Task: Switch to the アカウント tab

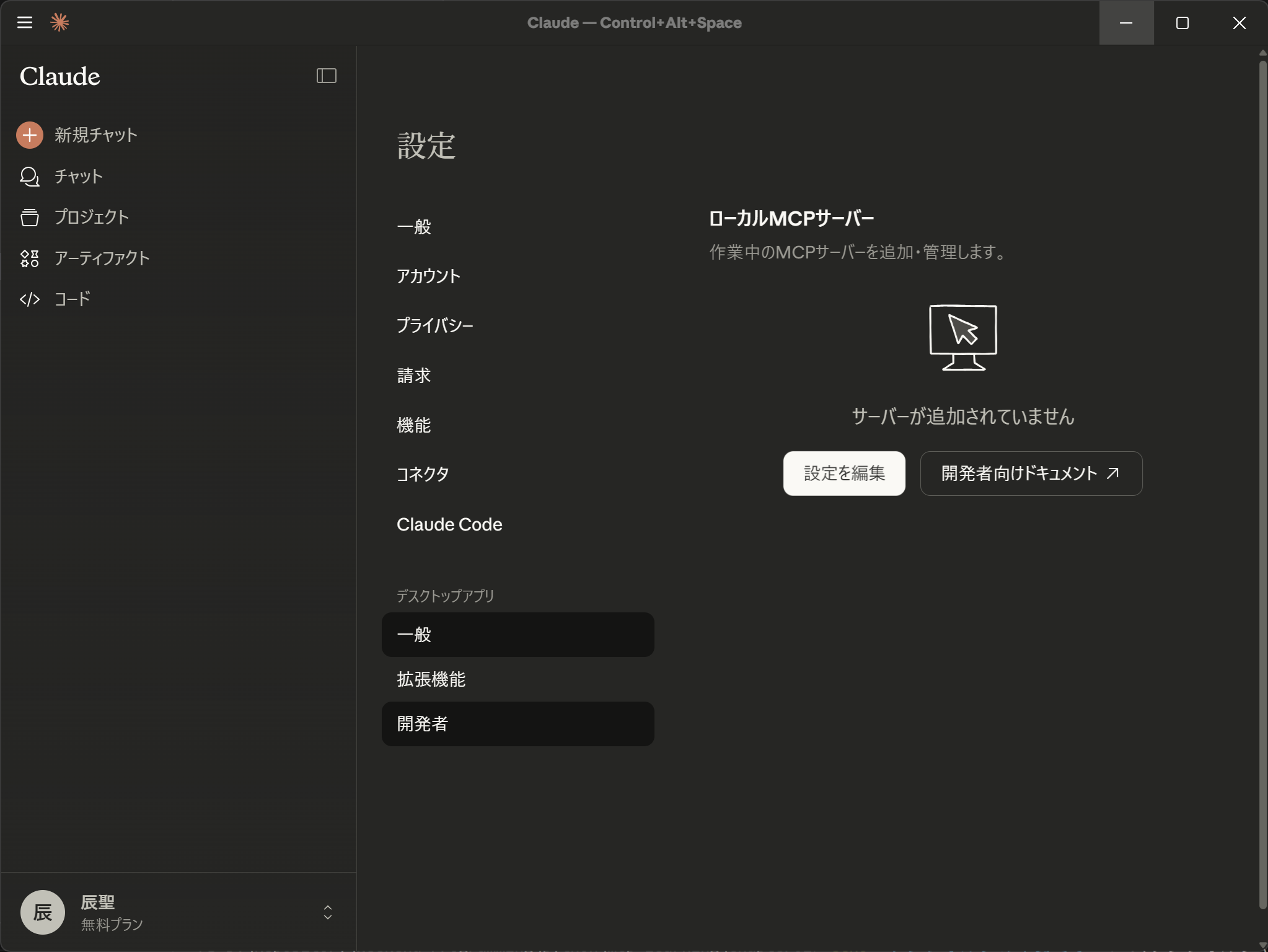Action: pyautogui.click(x=428, y=276)
